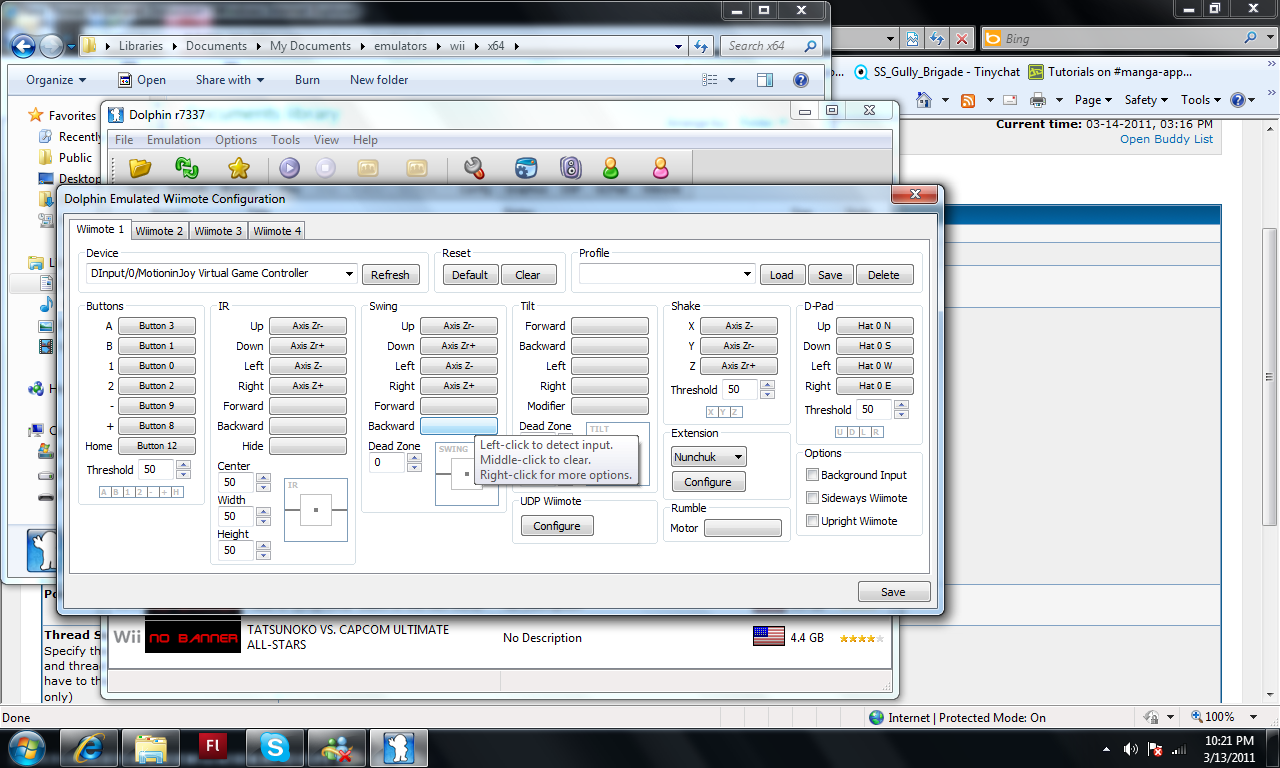Viewport: 1280px width, 768px height.
Task: Click the Default reset button
Action: point(470,275)
